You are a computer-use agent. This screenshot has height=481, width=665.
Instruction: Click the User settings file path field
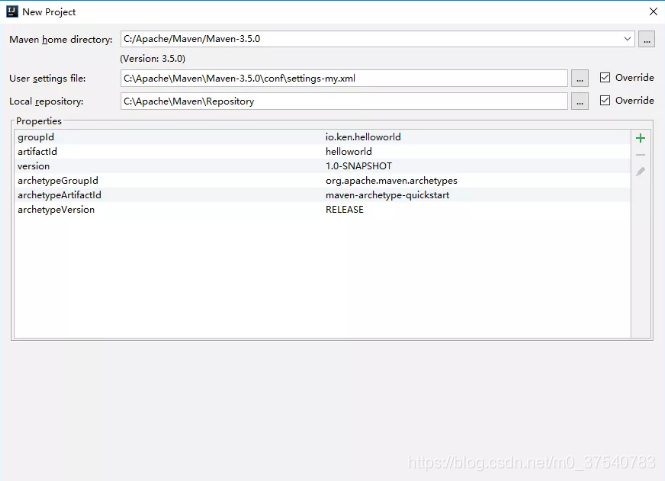[344, 78]
